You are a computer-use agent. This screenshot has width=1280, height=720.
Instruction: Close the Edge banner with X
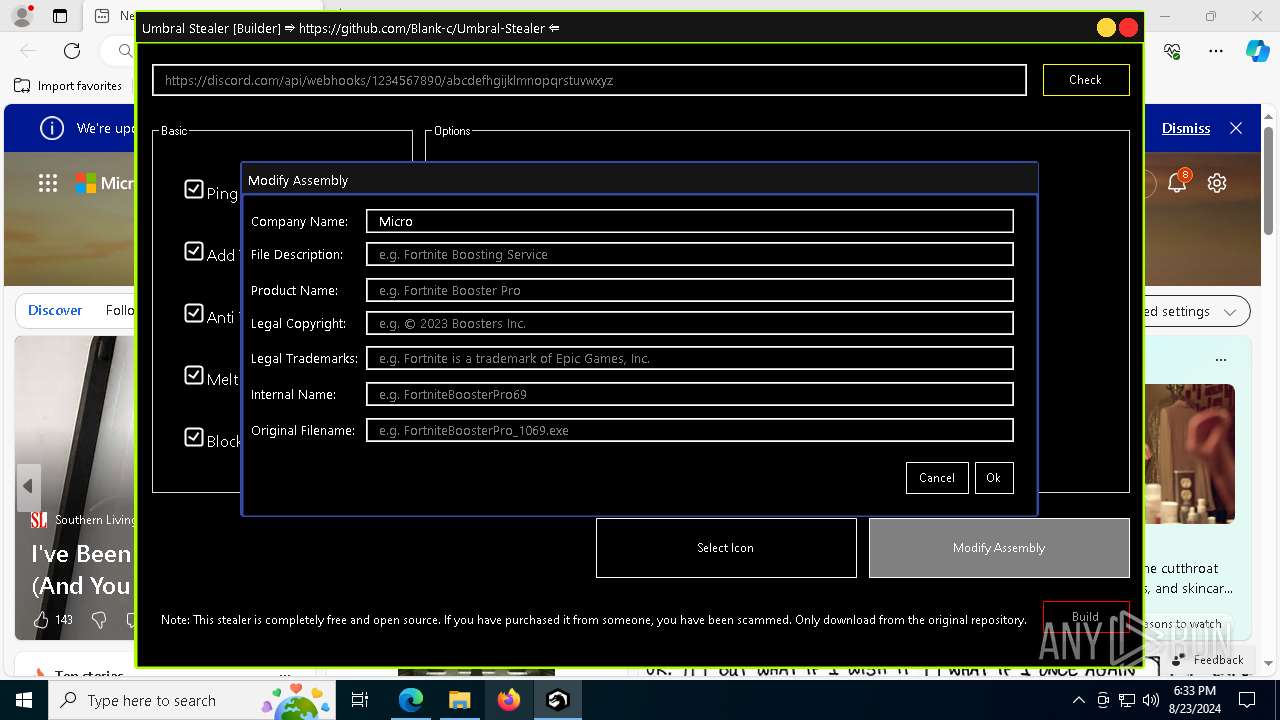tap(1236, 128)
